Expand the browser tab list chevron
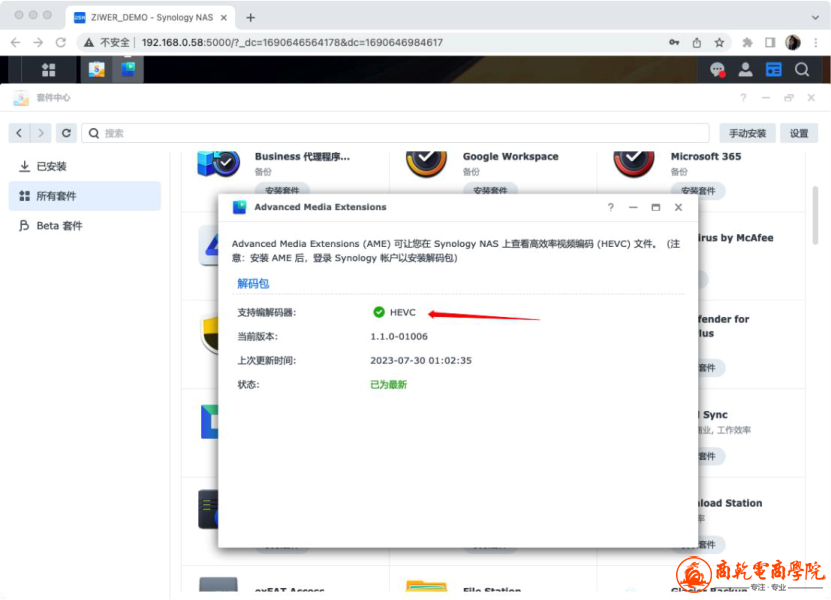The height and width of the screenshot is (600, 831). click(815, 17)
